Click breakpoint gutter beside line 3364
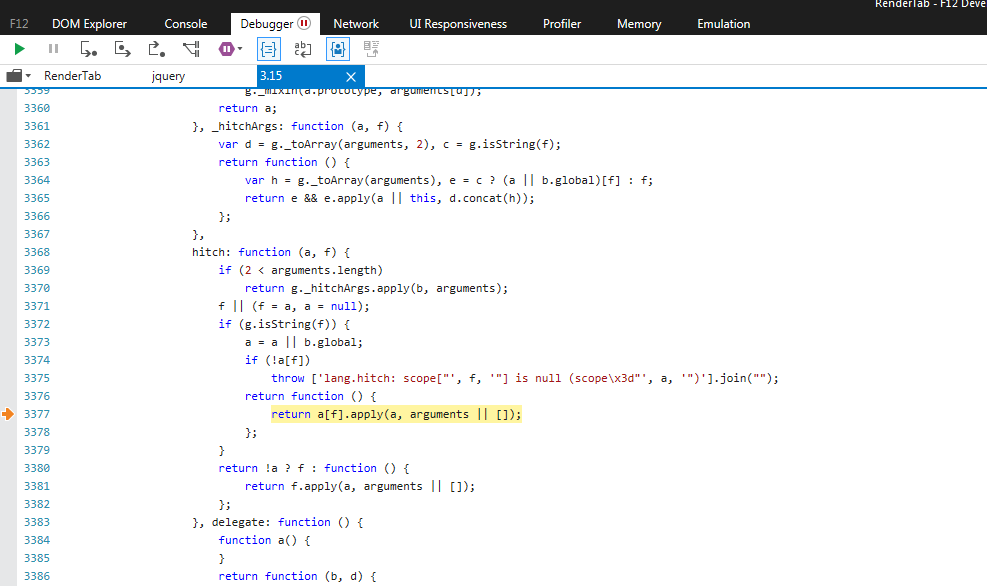The width and height of the screenshot is (987, 586). click(x=8, y=180)
